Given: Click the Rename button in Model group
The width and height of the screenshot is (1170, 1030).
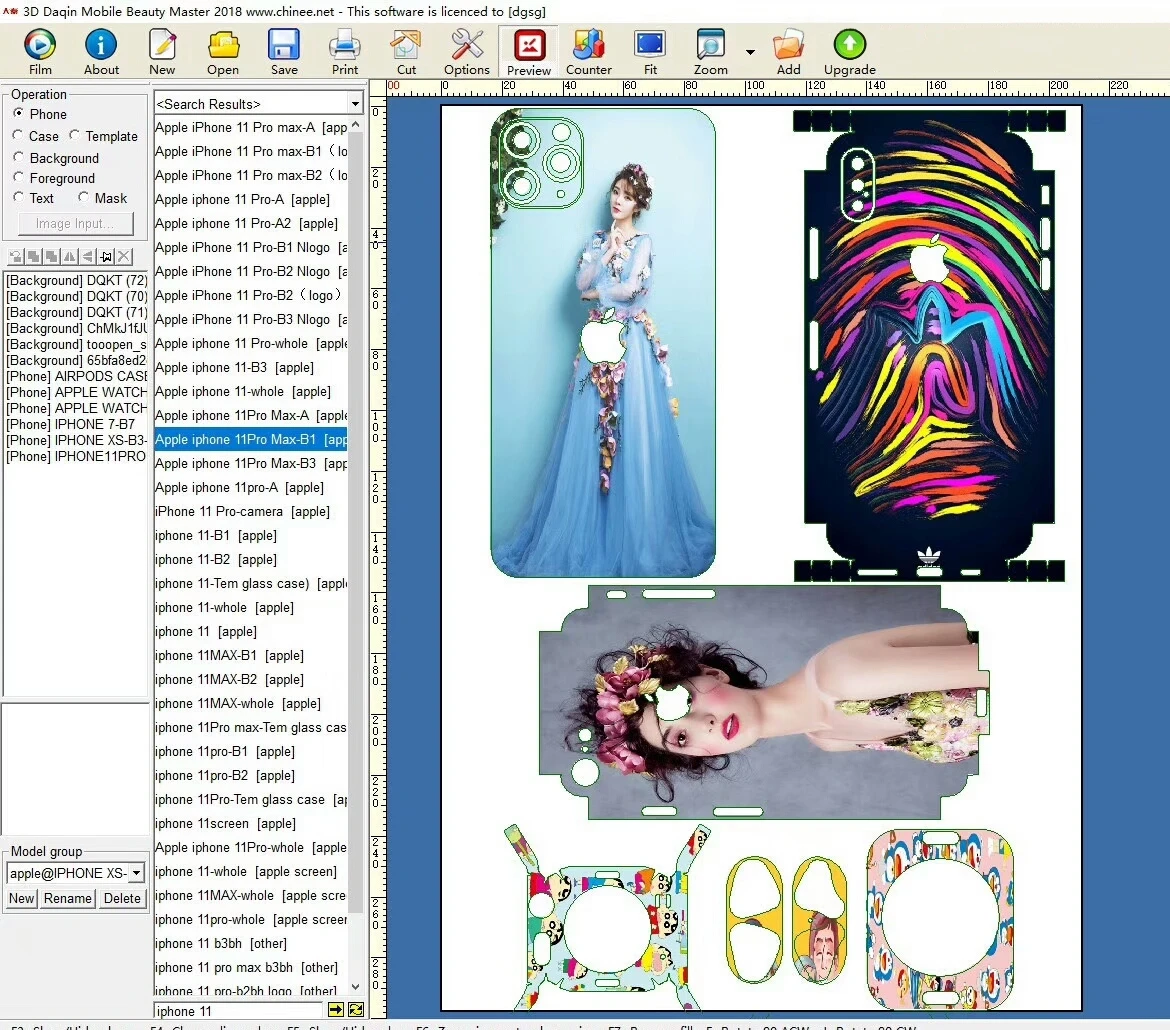Looking at the screenshot, I should tap(67, 898).
